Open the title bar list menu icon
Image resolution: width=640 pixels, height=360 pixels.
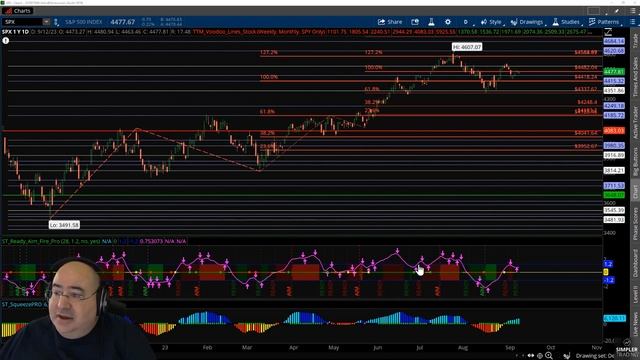pos(633,11)
